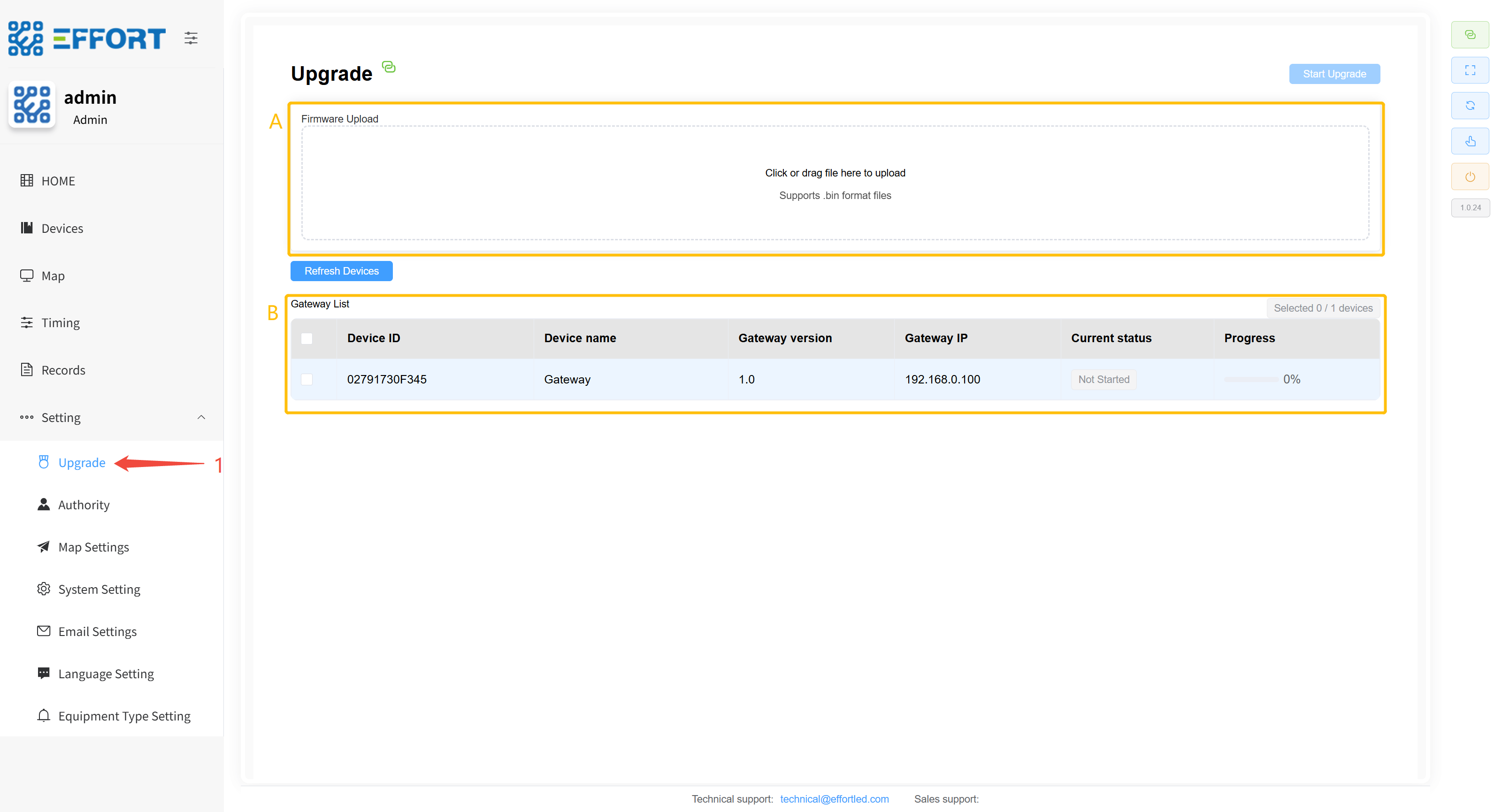This screenshot has width=1502, height=812.
Task: Open the Devices menu item
Action: tap(62, 229)
